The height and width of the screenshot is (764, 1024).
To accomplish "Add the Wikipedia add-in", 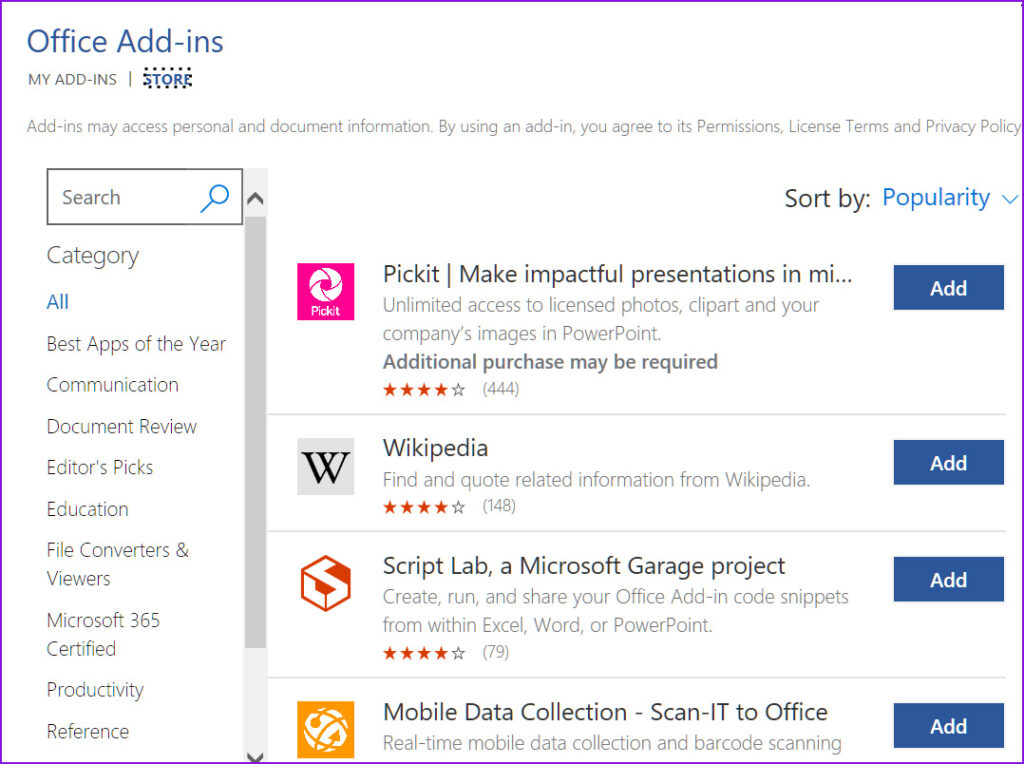I will tap(947, 462).
